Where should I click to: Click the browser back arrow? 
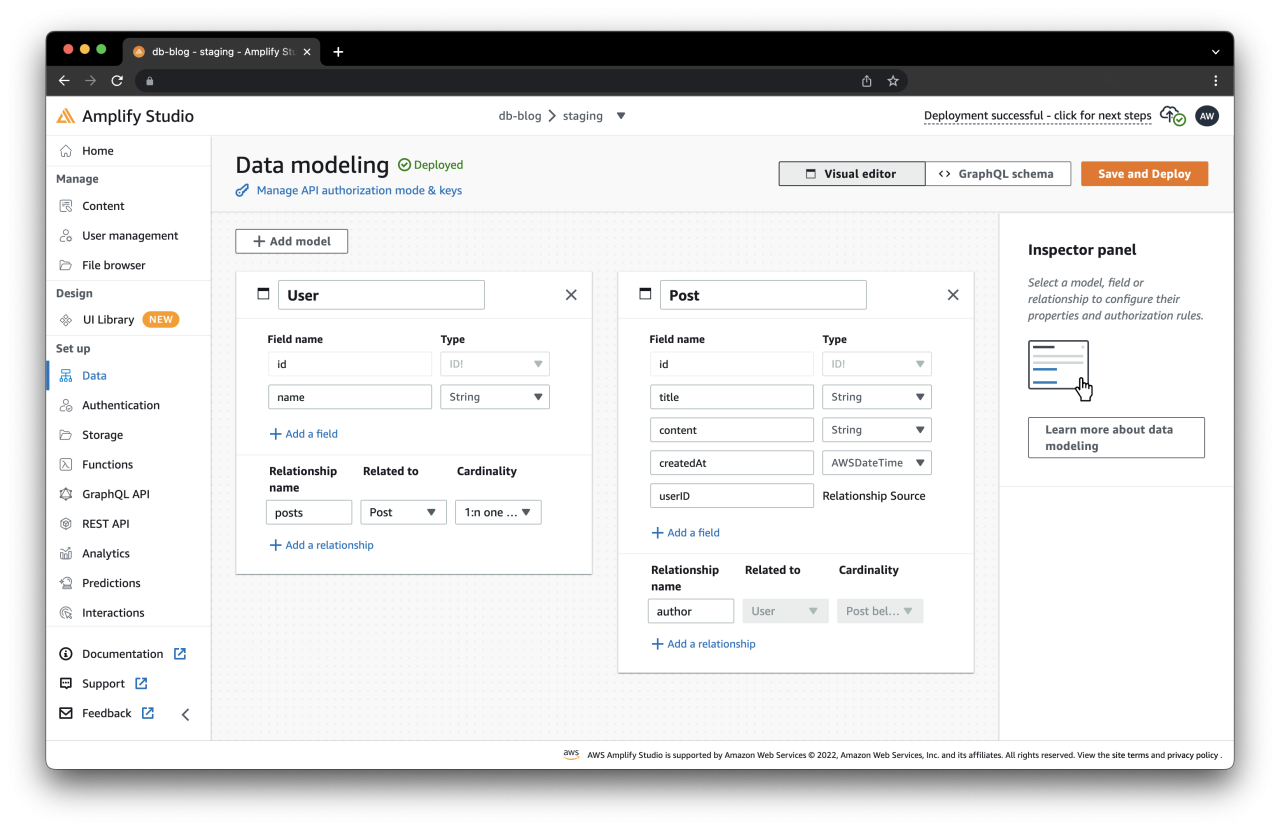(64, 81)
